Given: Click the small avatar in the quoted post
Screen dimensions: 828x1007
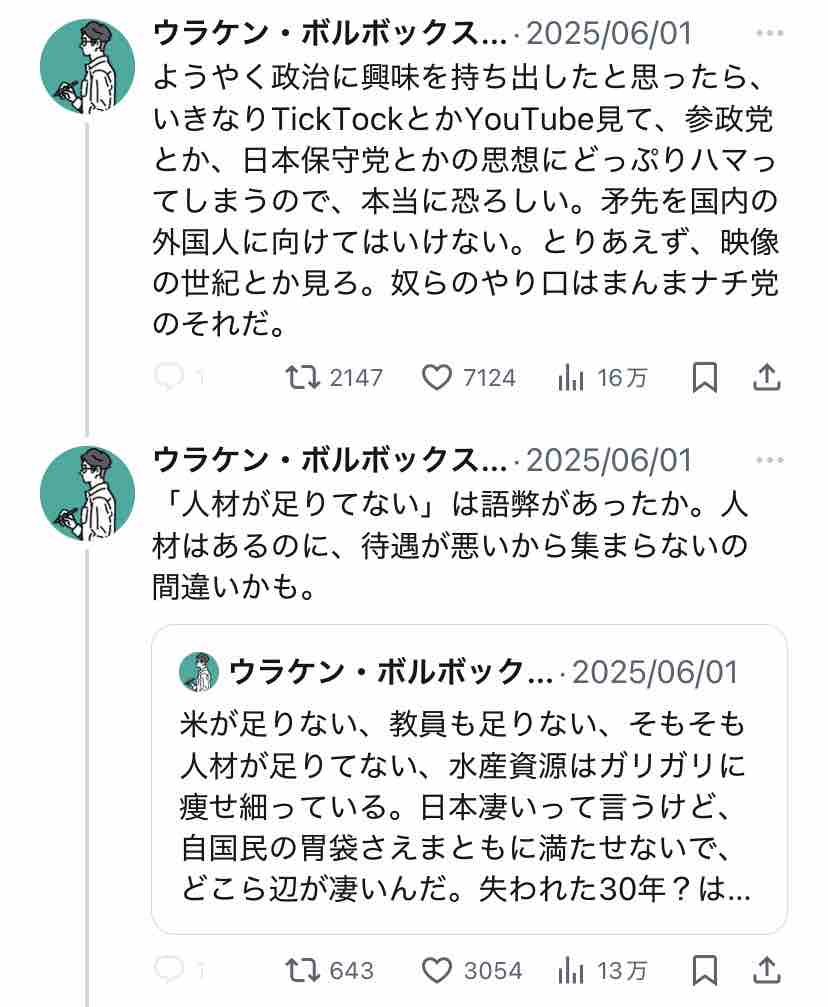Looking at the screenshot, I should [x=199, y=672].
